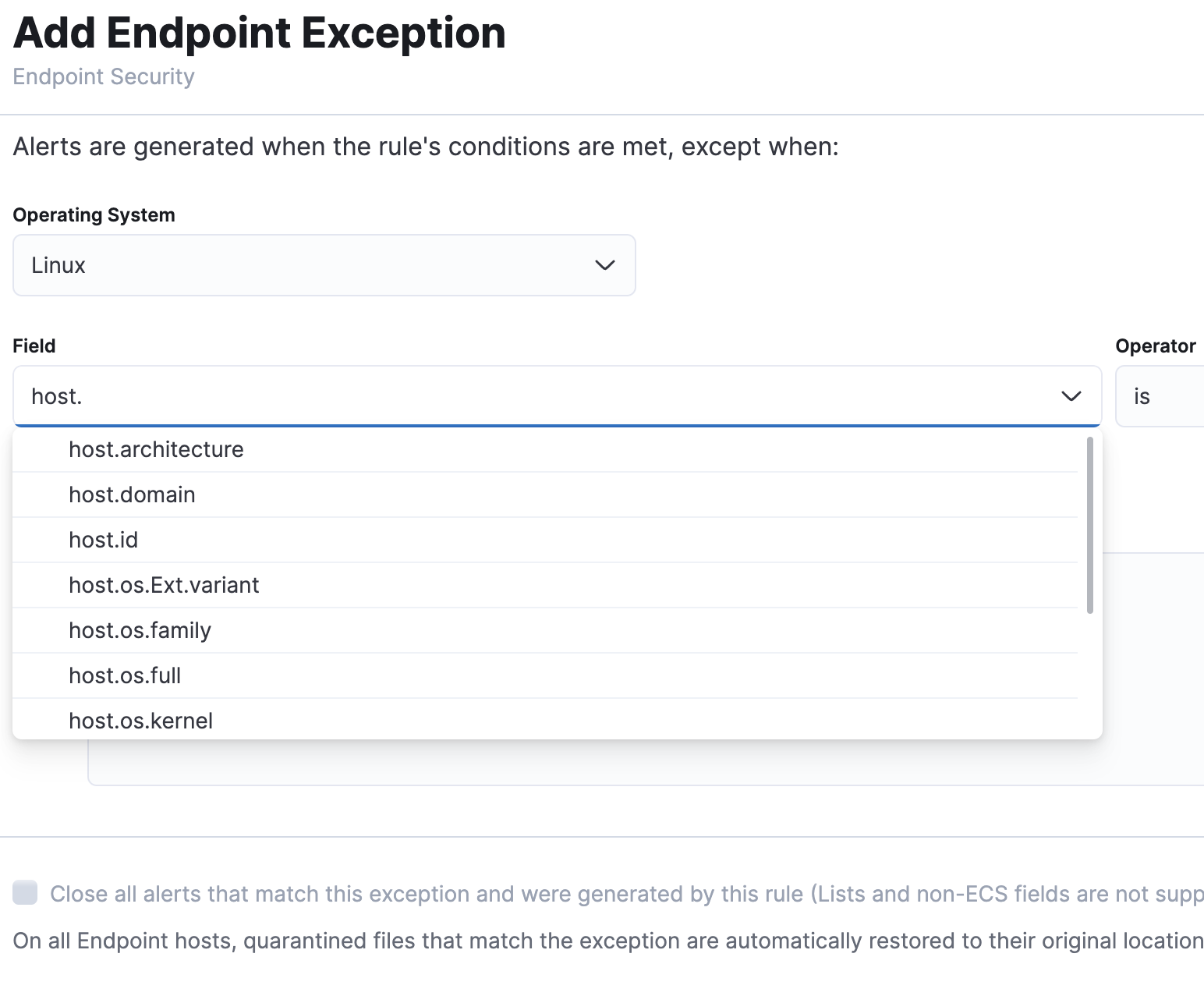Click the Field combobox dropdown arrow
Image resolution: width=1204 pixels, height=1003 pixels.
(1070, 396)
